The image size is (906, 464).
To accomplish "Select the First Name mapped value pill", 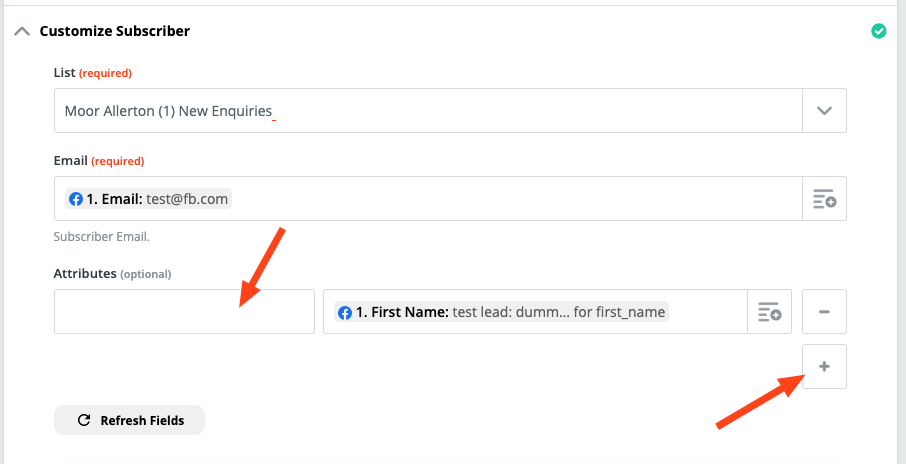I will (x=502, y=312).
